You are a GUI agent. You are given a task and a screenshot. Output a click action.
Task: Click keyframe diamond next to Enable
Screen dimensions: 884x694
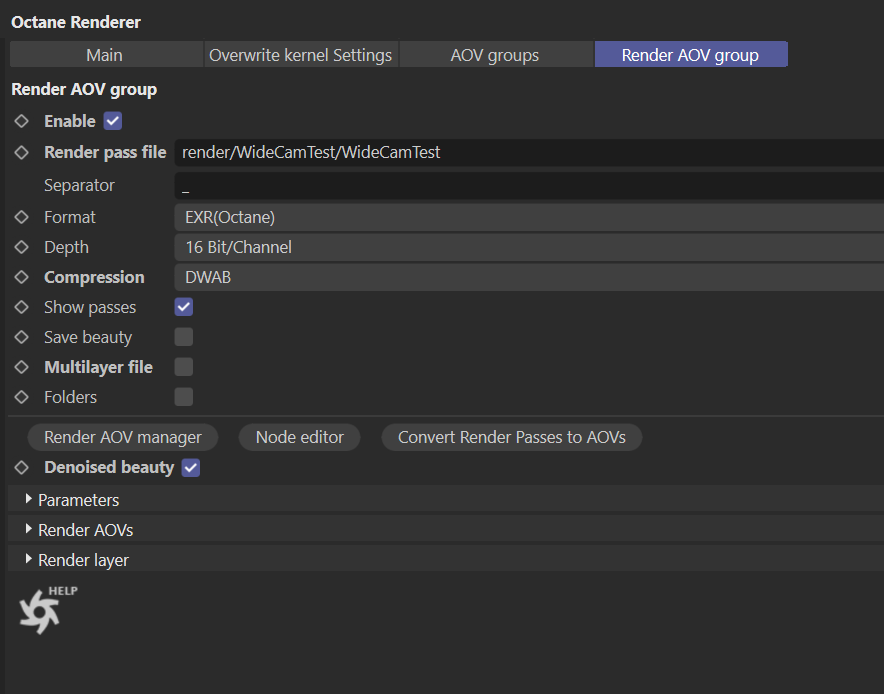pos(22,121)
